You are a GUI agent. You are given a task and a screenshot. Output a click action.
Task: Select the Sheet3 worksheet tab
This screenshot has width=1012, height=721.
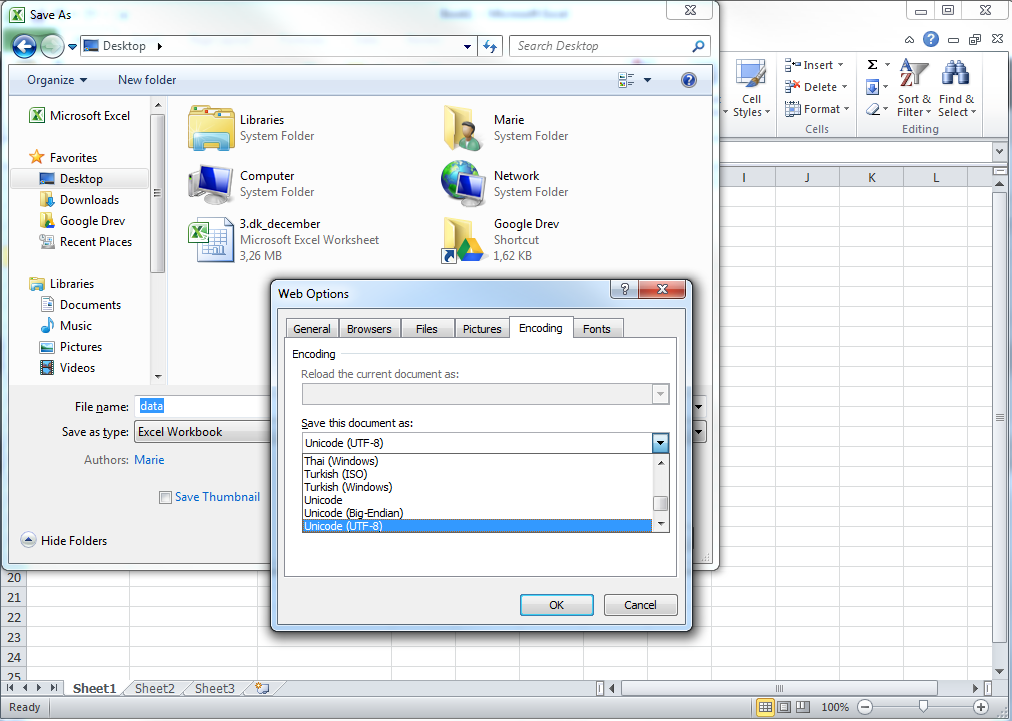pos(215,688)
